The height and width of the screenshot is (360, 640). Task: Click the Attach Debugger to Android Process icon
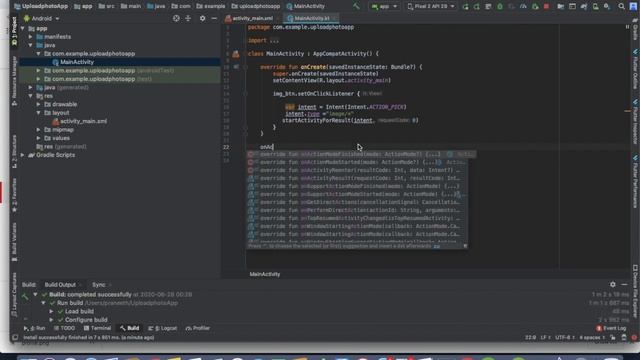(535, 7)
